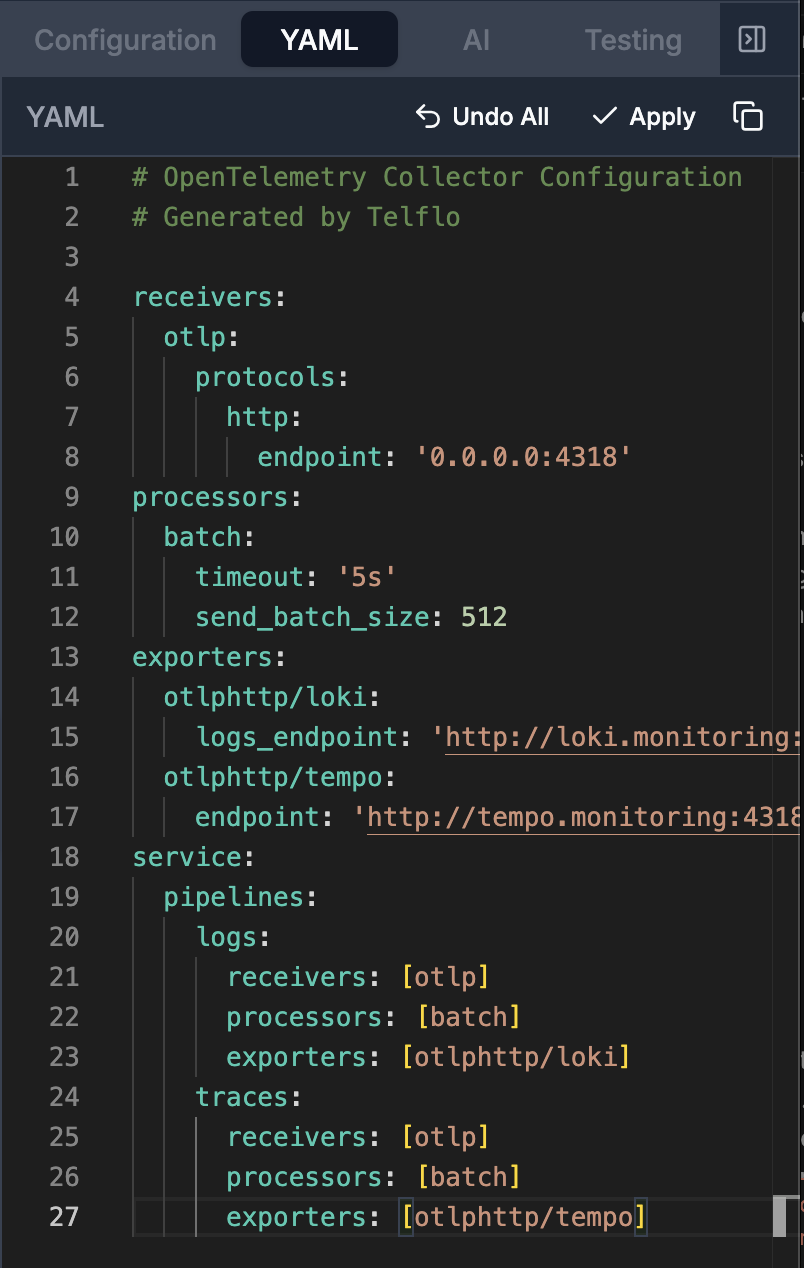Open the AI tab
Viewport: 804px width, 1268px height.
476,40
